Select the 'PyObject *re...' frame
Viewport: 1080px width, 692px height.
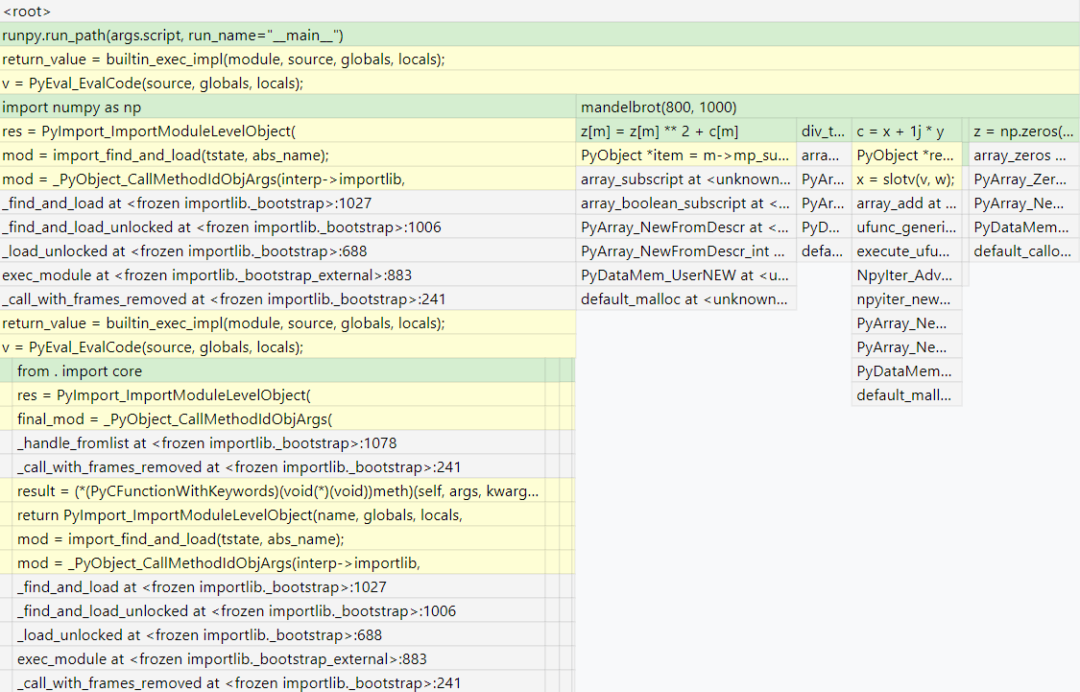pyautogui.click(x=906, y=155)
